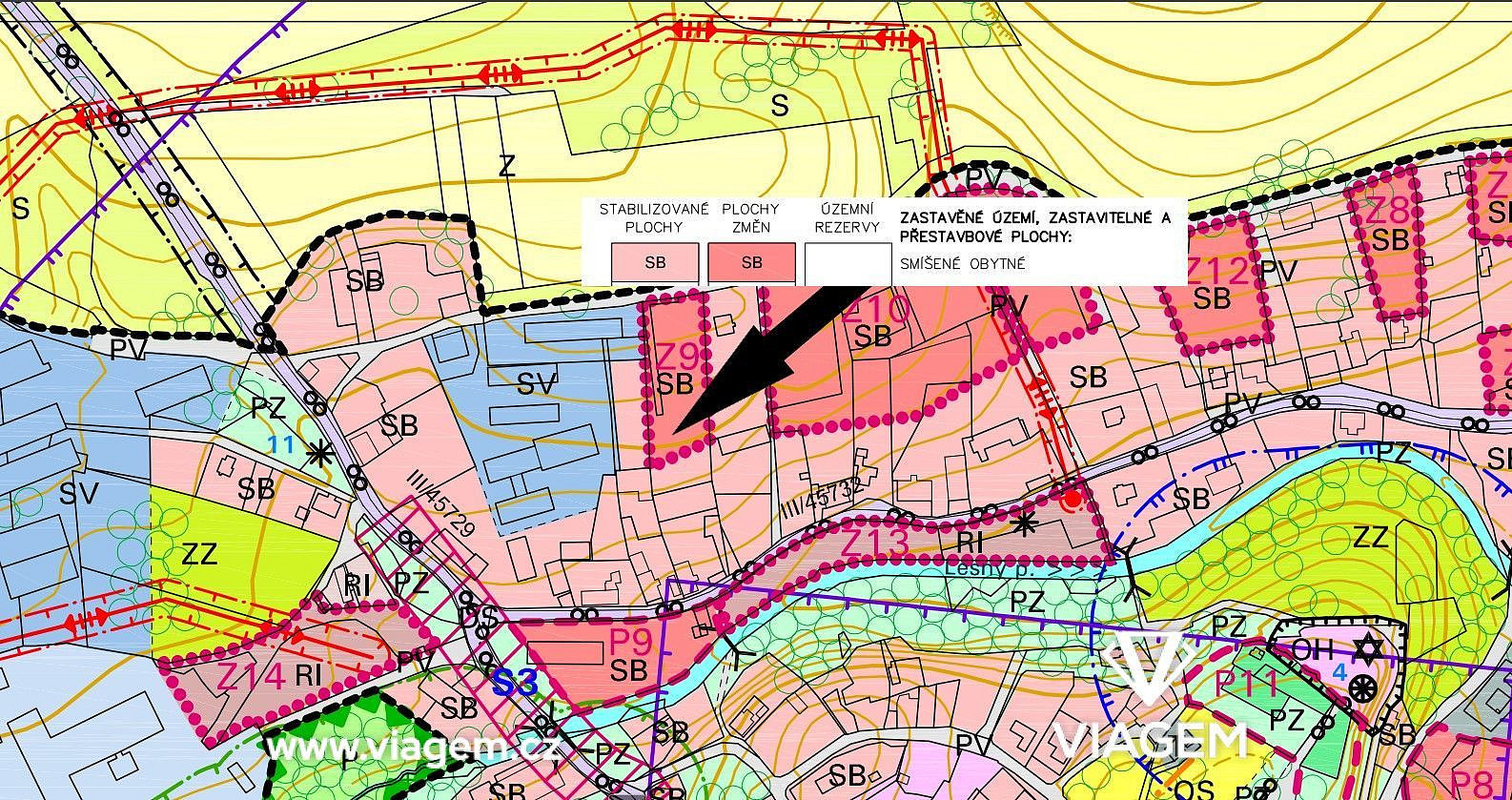
Task: Click the Z13 area label
Action: coord(876,544)
